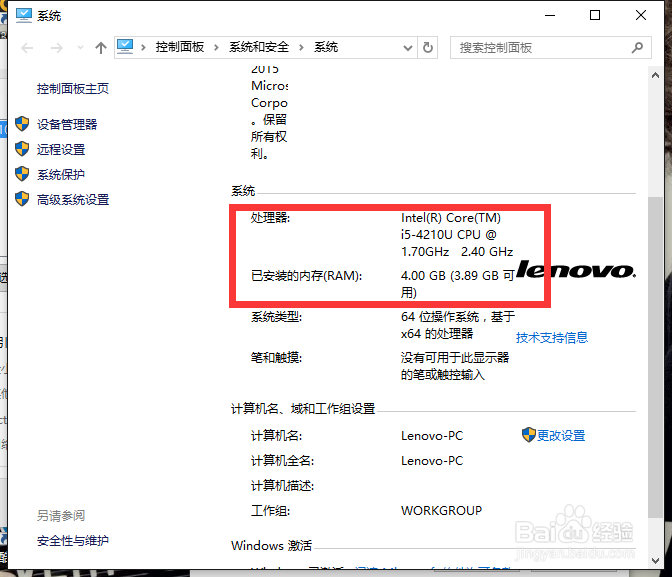Open 控制面板主页 link
Image resolution: width=672 pixels, height=577 pixels.
pyautogui.click(x=73, y=89)
